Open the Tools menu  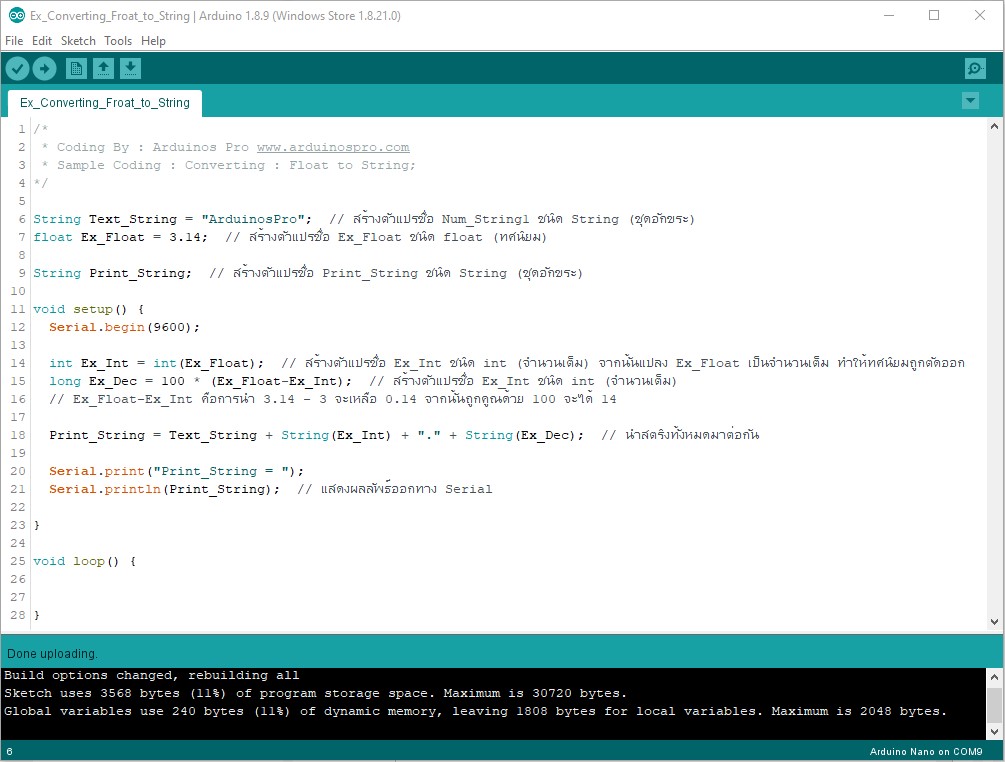[118, 41]
